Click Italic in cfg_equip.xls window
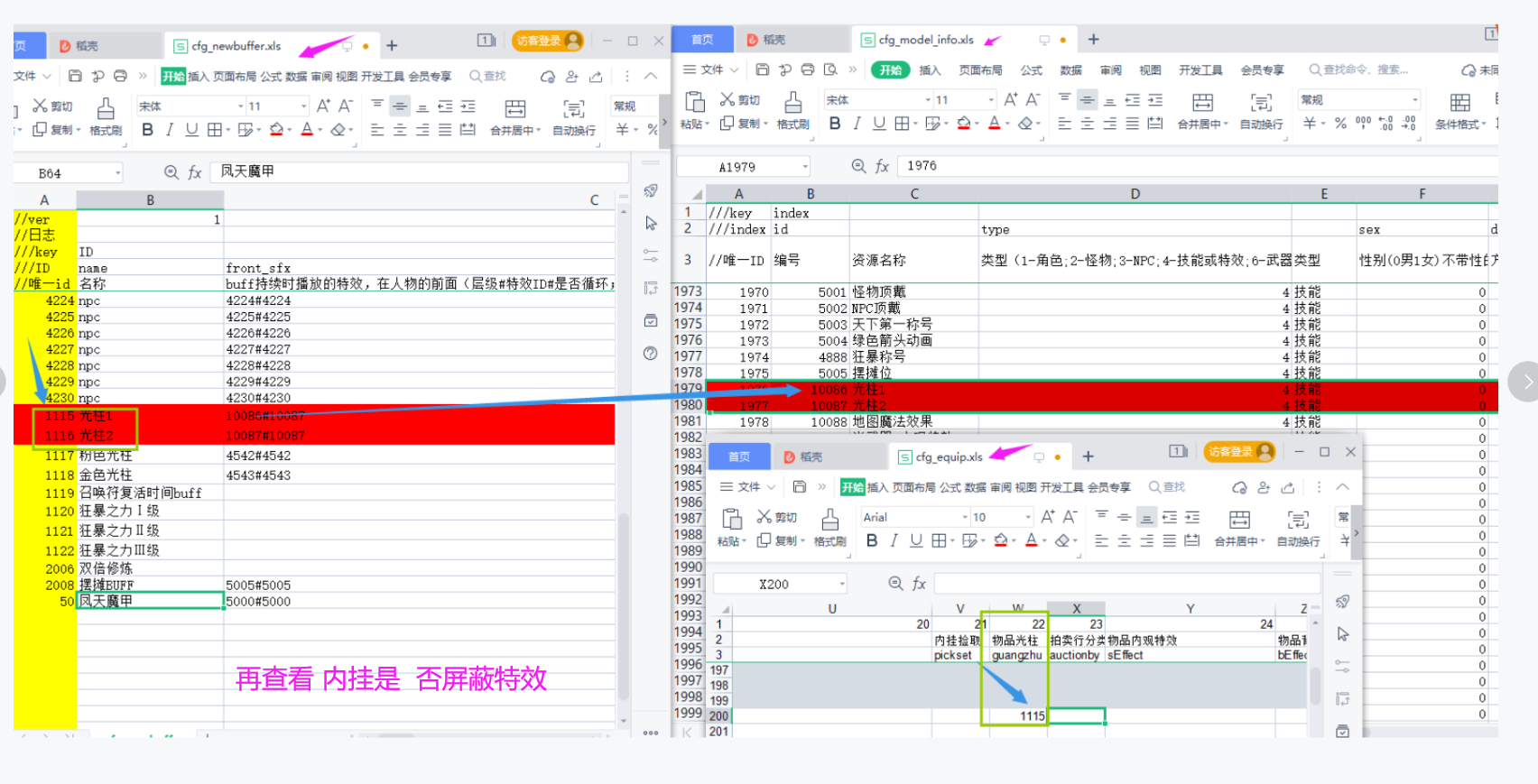 click(894, 540)
